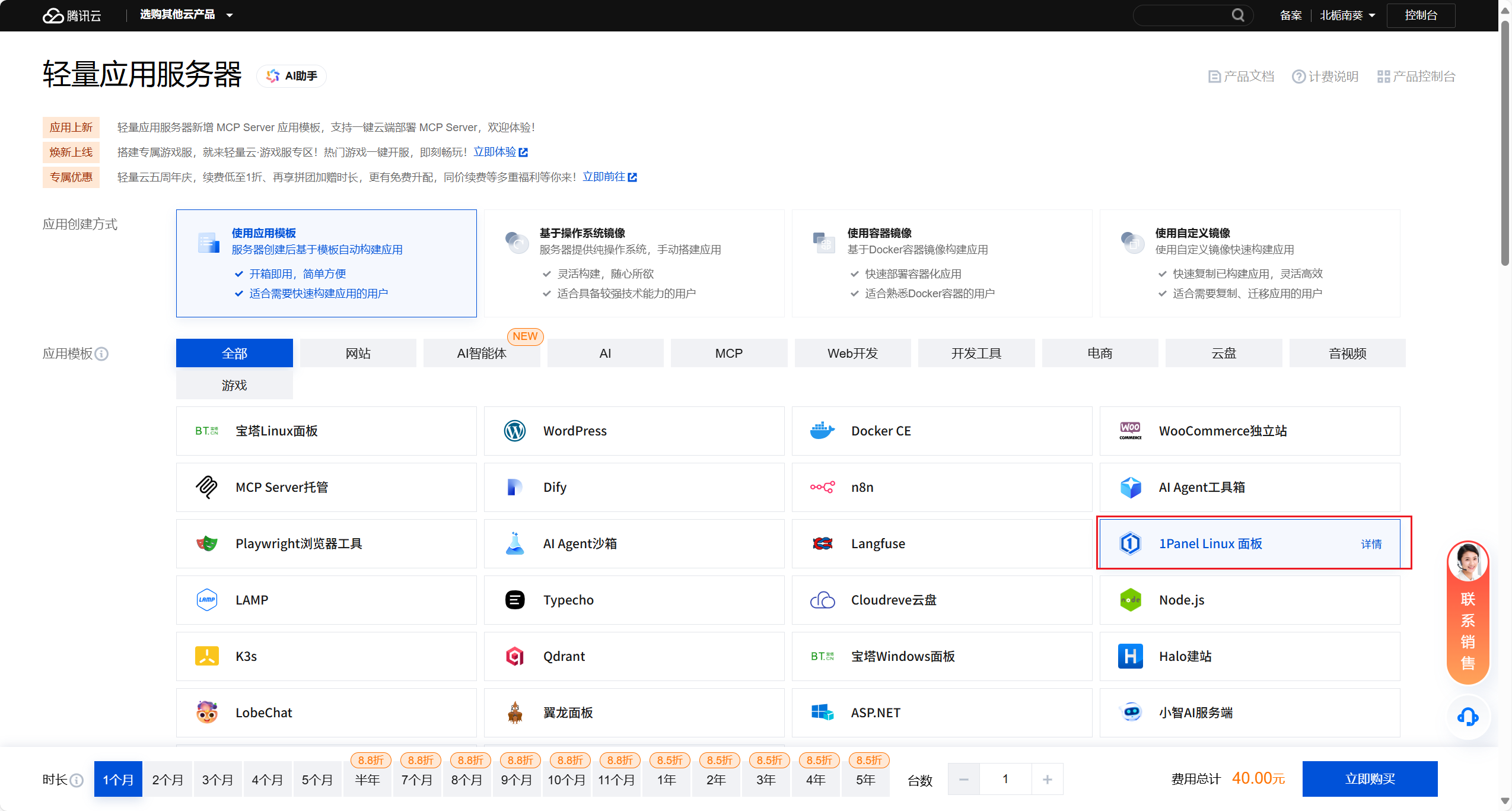Viewport: 1512px width, 811px height.
Task: Open the 北栀南葵 account dropdown
Action: (1347, 15)
